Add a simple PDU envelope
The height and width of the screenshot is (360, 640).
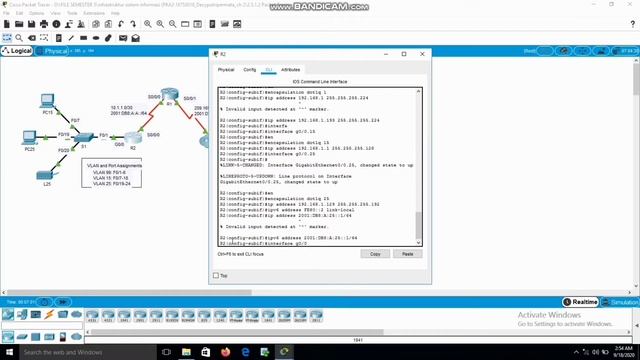[123, 38]
